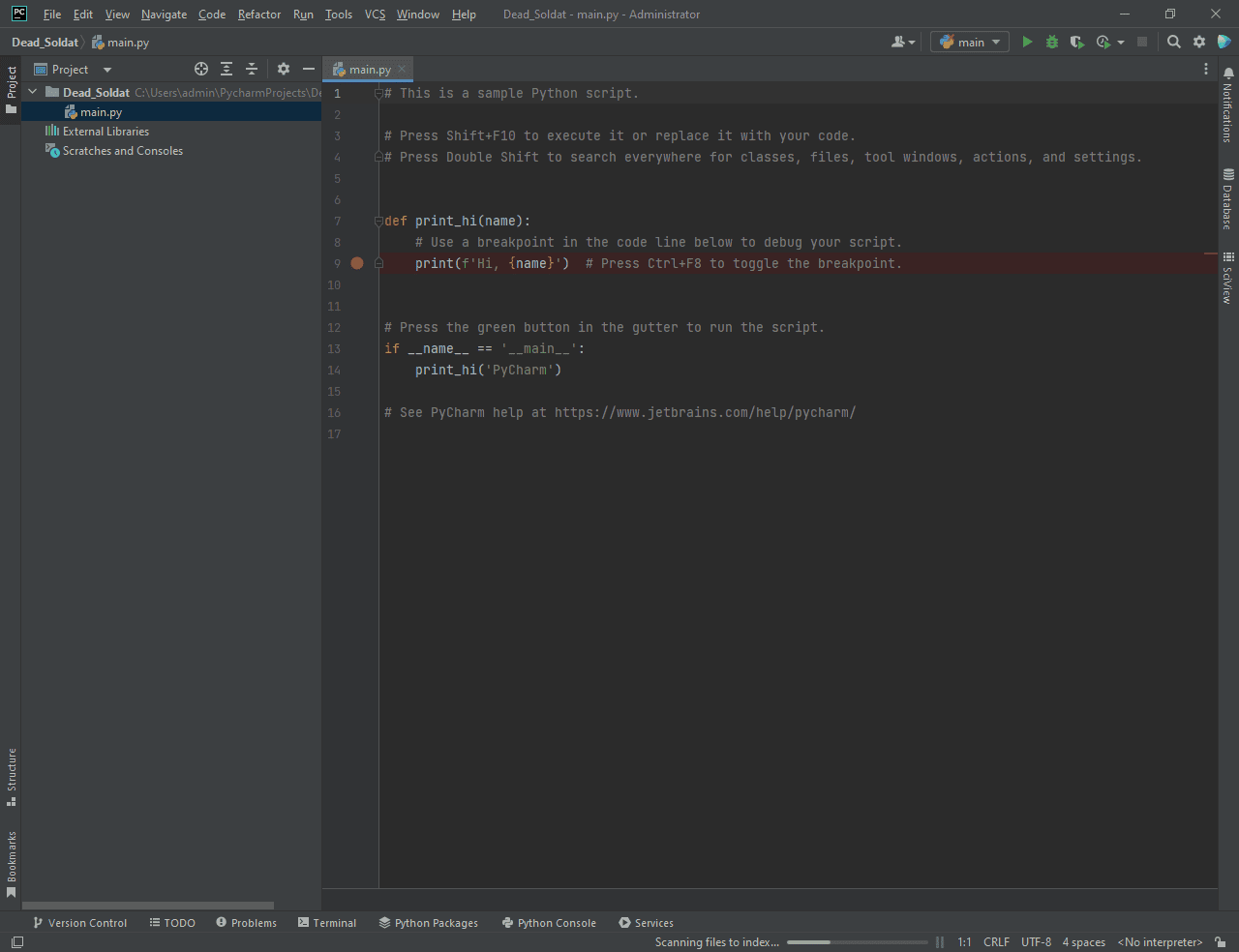Click the CRLF line separator button
The height and width of the screenshot is (952, 1239).
(x=996, y=942)
